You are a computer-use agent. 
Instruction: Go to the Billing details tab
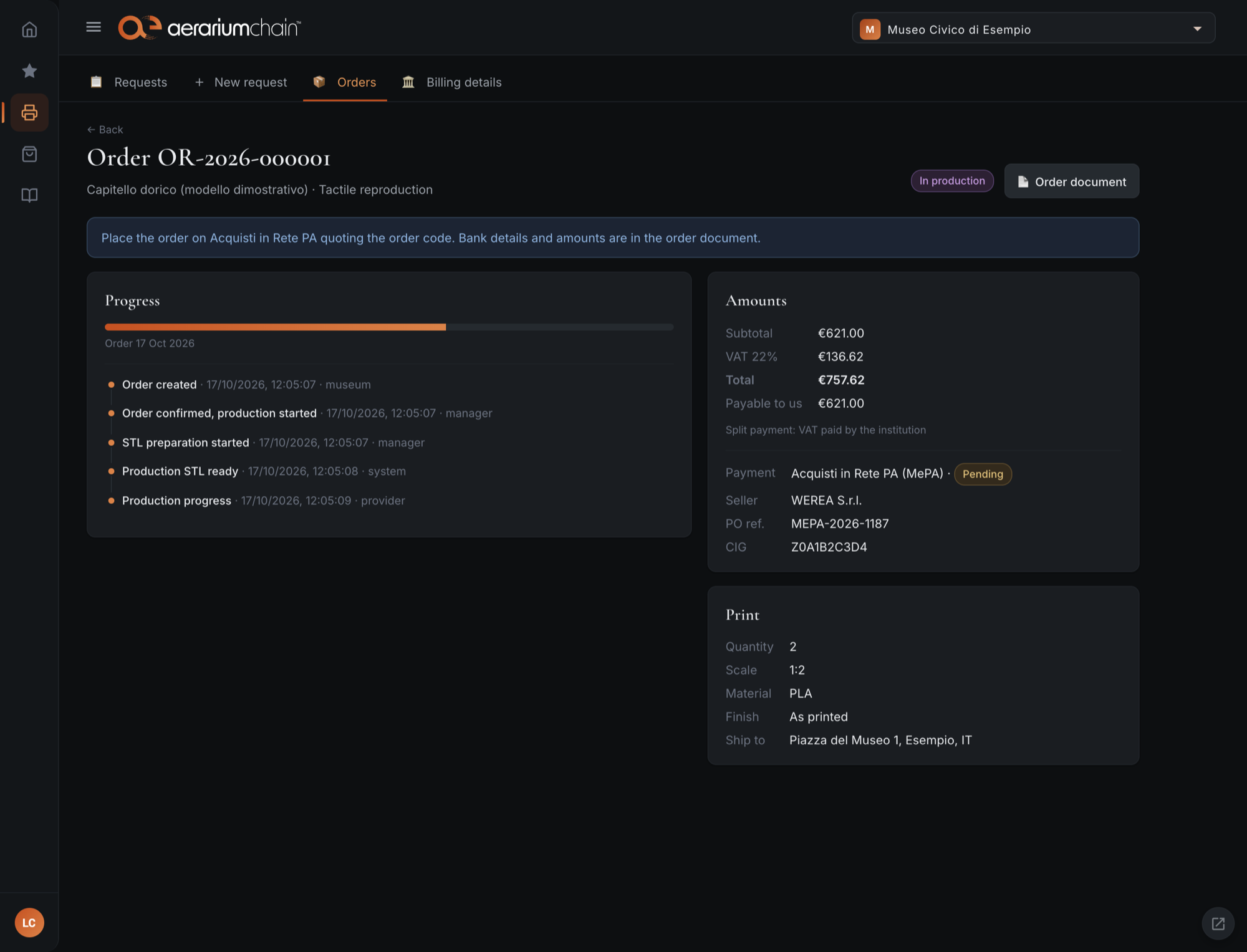pyautogui.click(x=452, y=82)
